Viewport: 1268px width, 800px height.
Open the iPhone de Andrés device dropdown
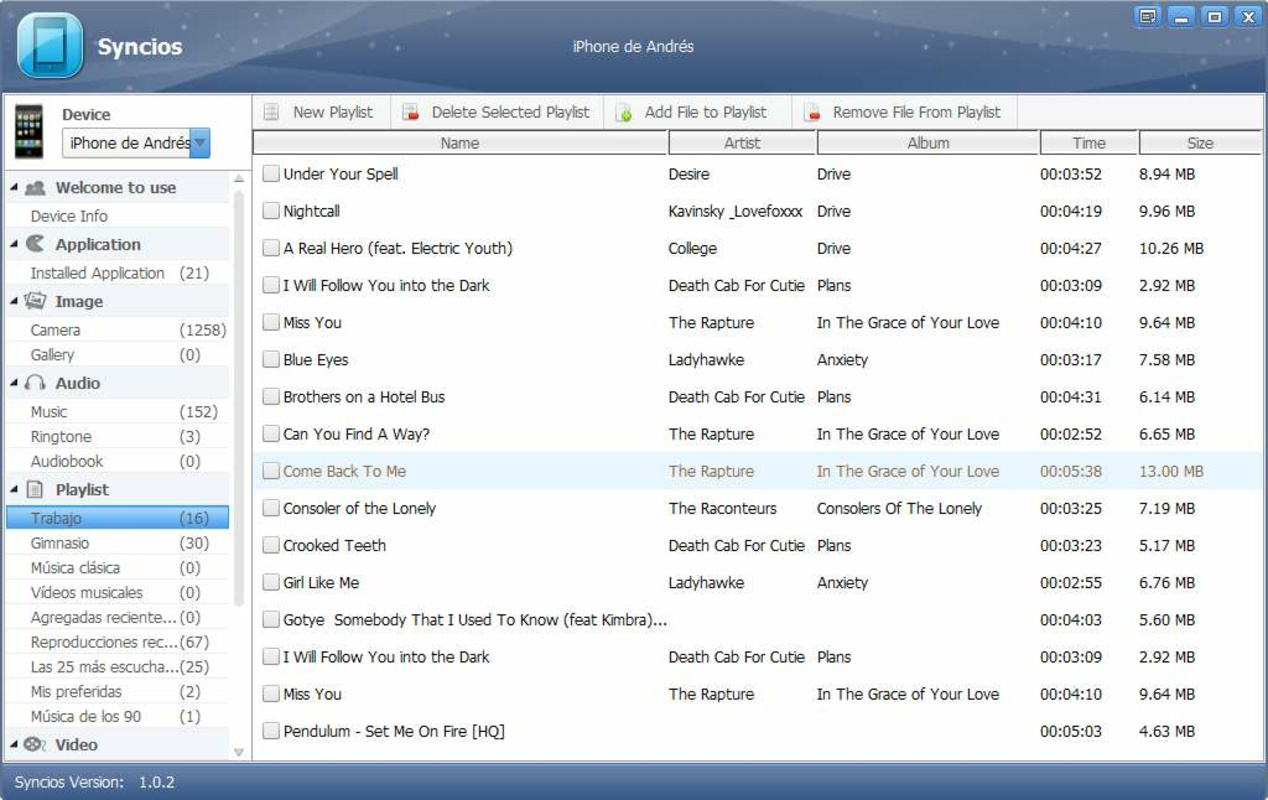click(200, 143)
